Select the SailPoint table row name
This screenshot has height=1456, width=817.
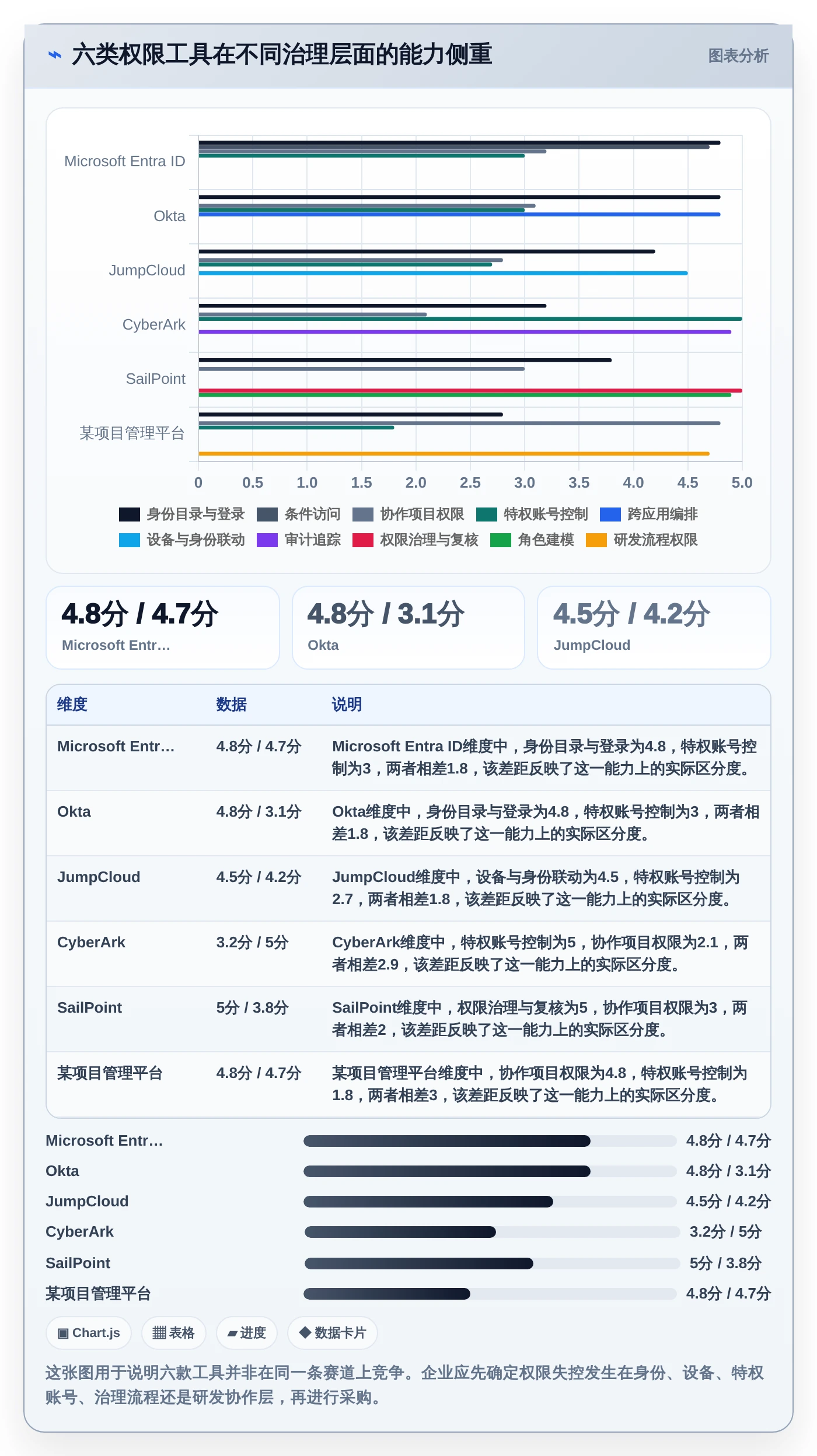point(89,1007)
